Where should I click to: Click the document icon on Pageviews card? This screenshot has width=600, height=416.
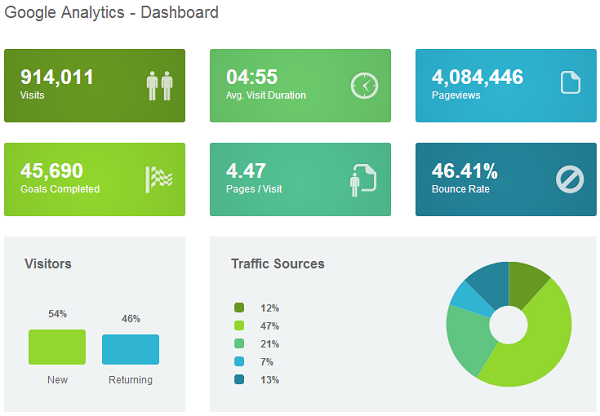point(570,82)
